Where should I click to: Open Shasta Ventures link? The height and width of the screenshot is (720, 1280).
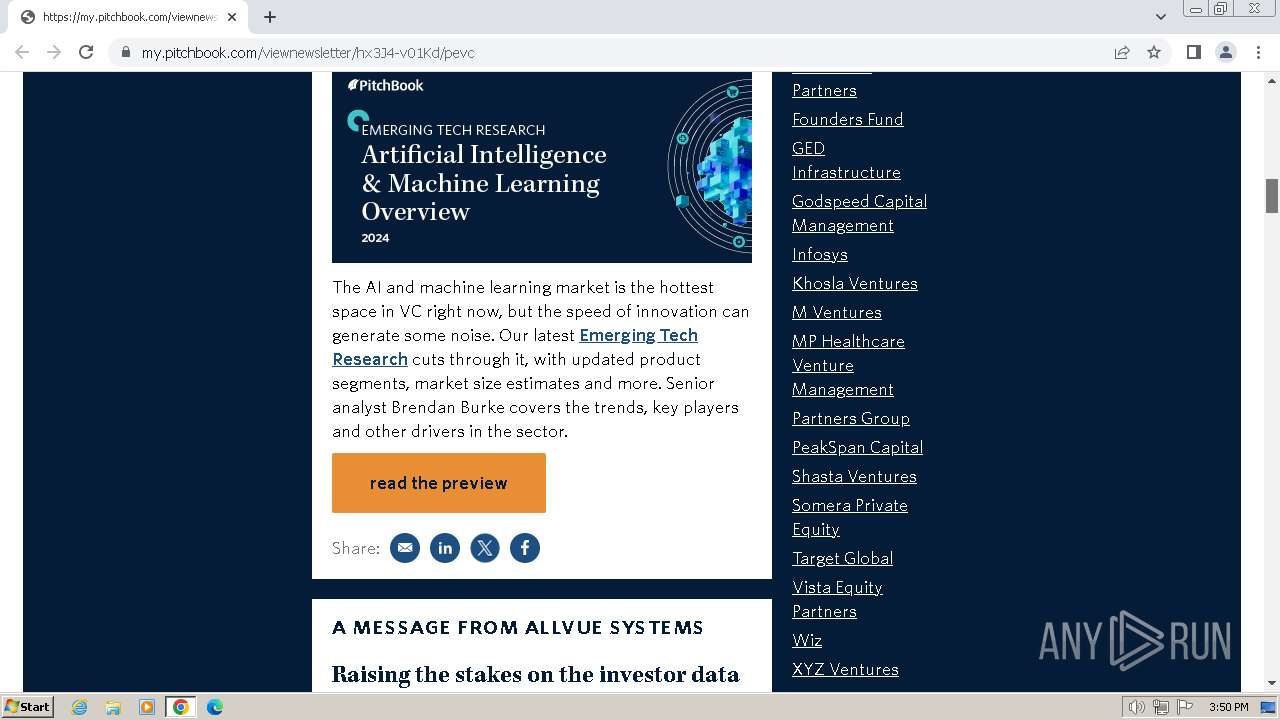[x=854, y=476]
